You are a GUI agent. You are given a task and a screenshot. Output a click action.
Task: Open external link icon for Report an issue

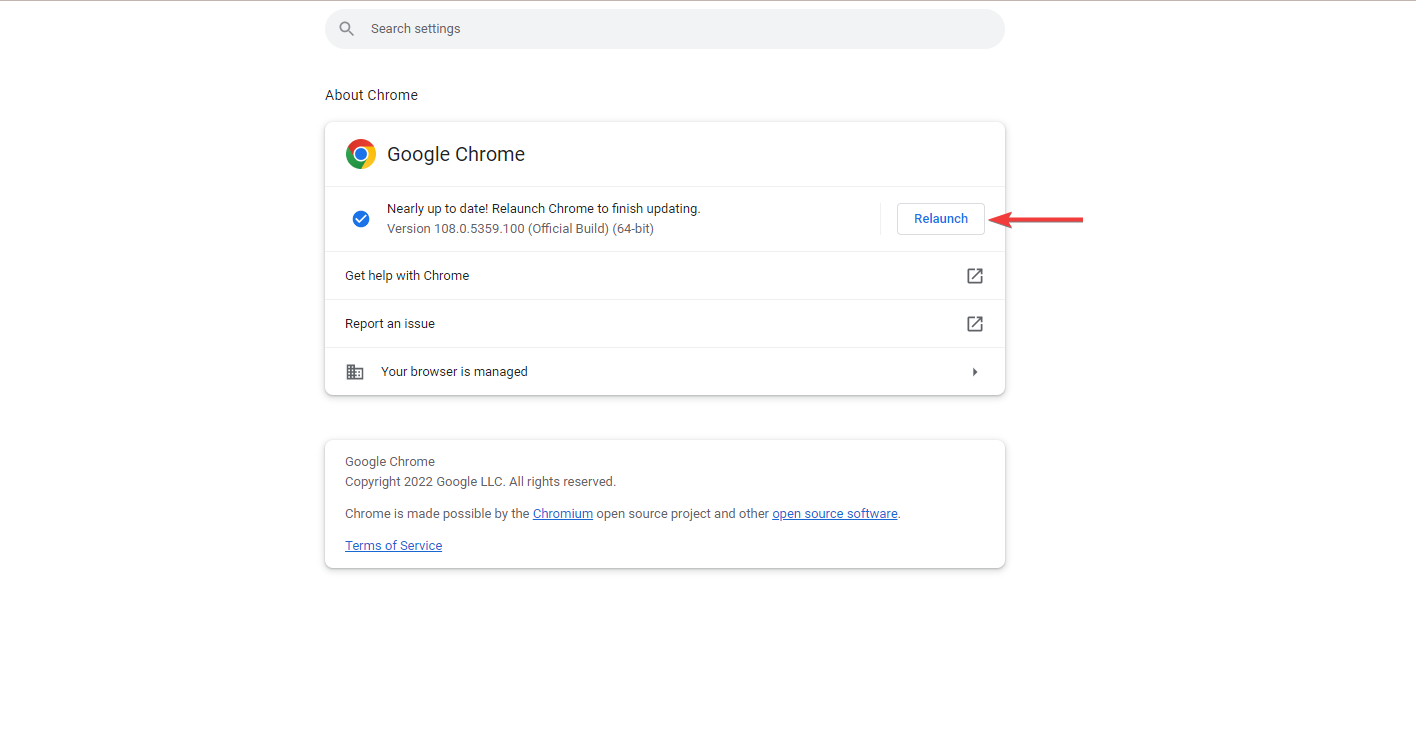click(x=975, y=324)
